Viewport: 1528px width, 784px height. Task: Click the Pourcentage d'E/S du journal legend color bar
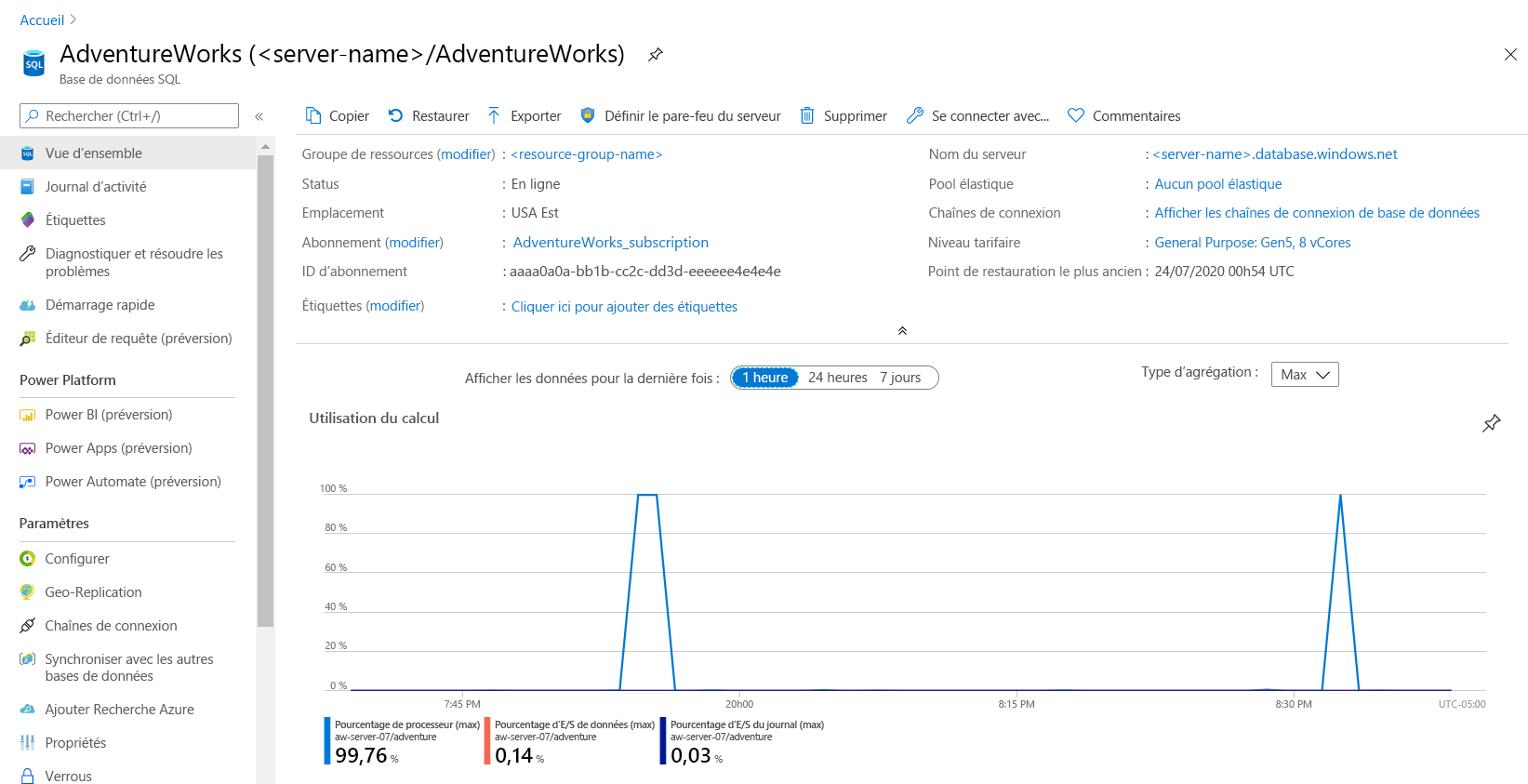click(x=663, y=741)
